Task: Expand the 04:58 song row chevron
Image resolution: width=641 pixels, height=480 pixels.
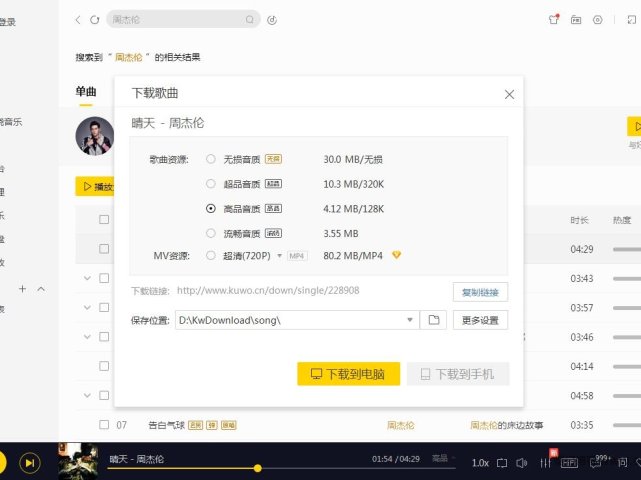Action: point(87,395)
